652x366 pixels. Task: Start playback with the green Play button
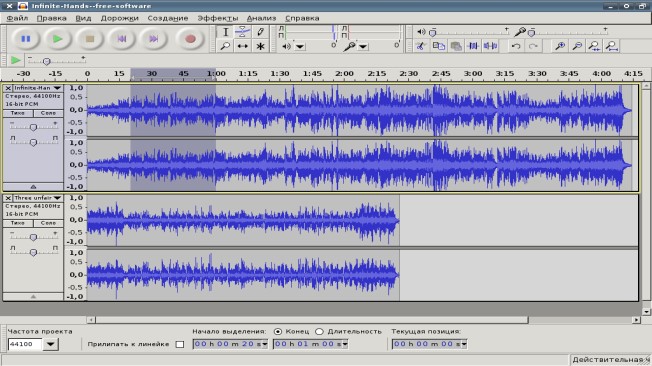(x=57, y=39)
